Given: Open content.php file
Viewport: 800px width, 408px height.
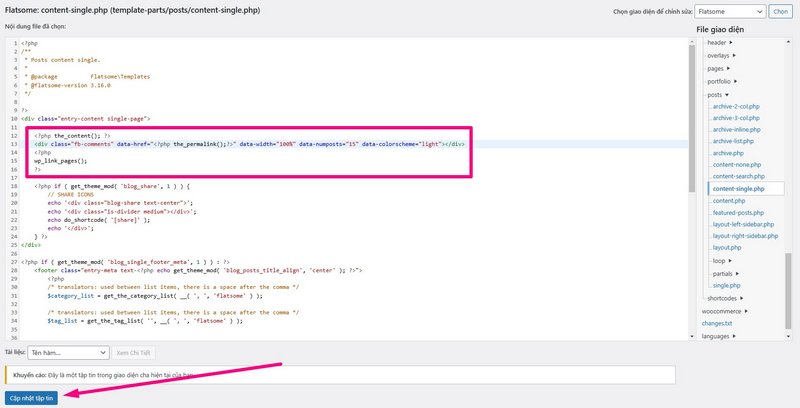Looking at the screenshot, I should tap(729, 201).
